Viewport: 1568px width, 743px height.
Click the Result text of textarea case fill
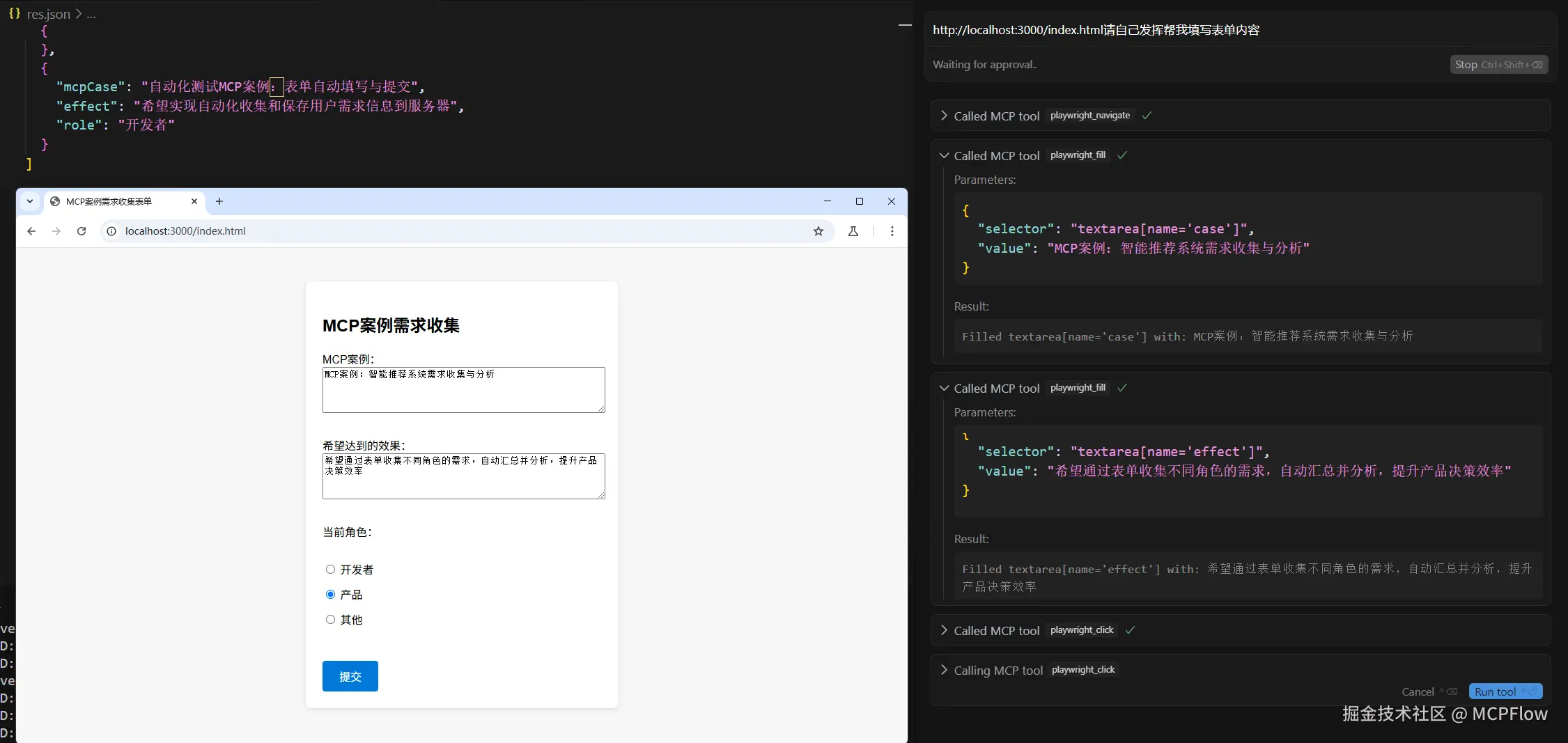(x=1188, y=336)
